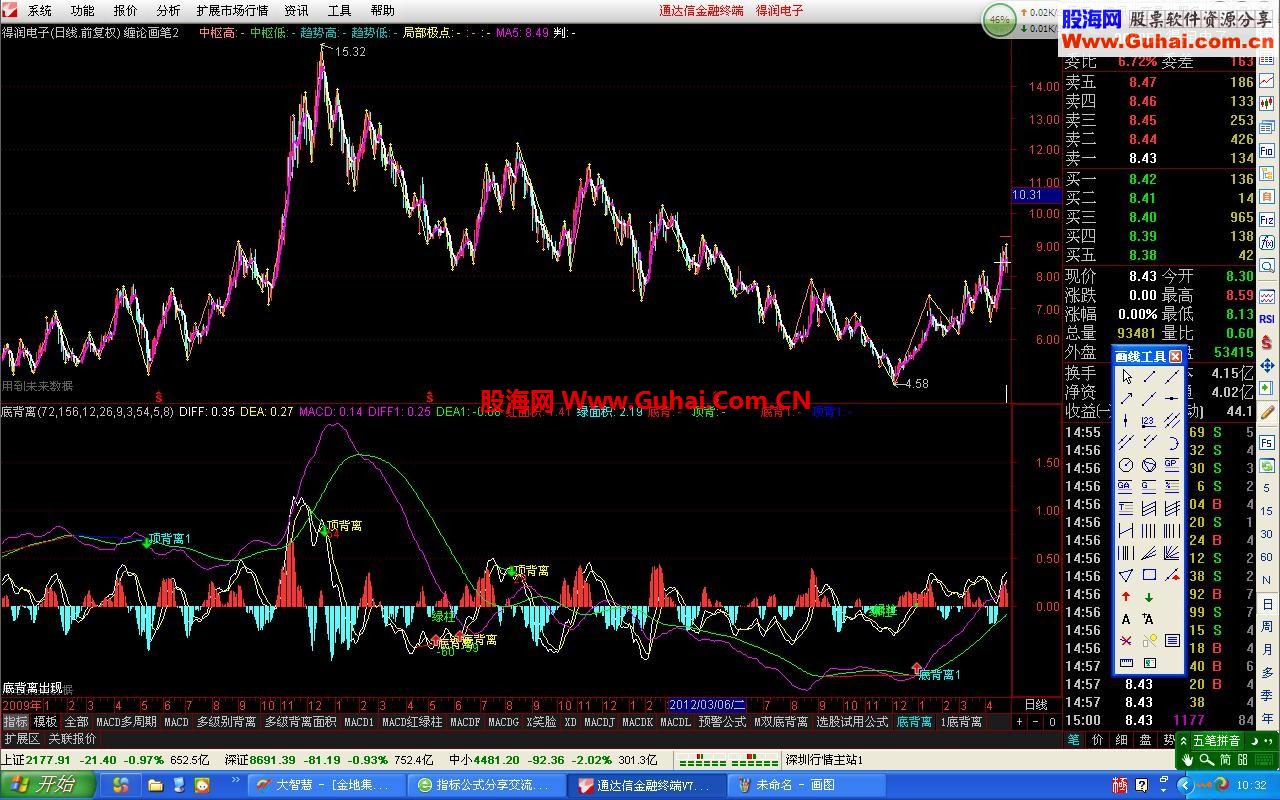Select the green down-arrow marker tool
Viewport: 1280px width, 800px height.
[1149, 597]
